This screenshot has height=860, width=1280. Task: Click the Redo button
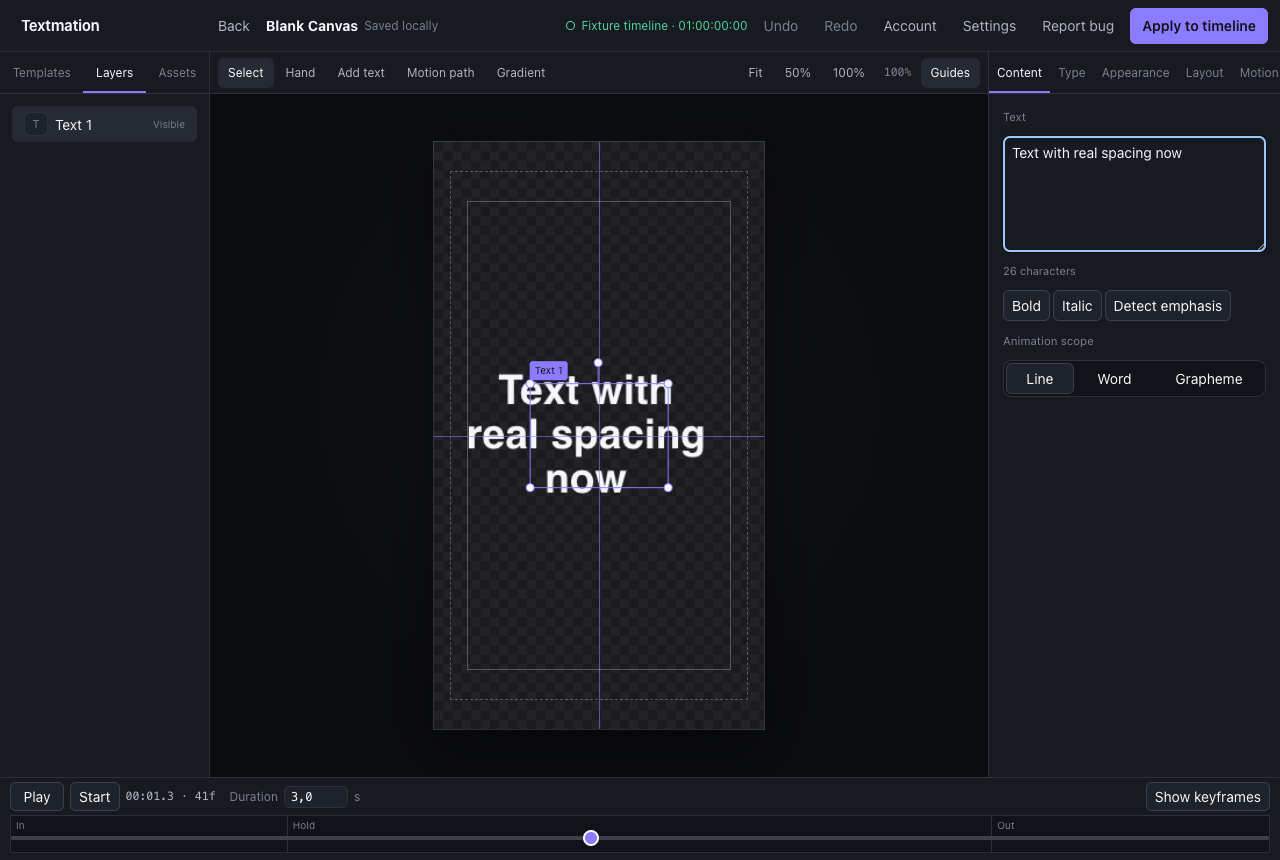pos(841,26)
